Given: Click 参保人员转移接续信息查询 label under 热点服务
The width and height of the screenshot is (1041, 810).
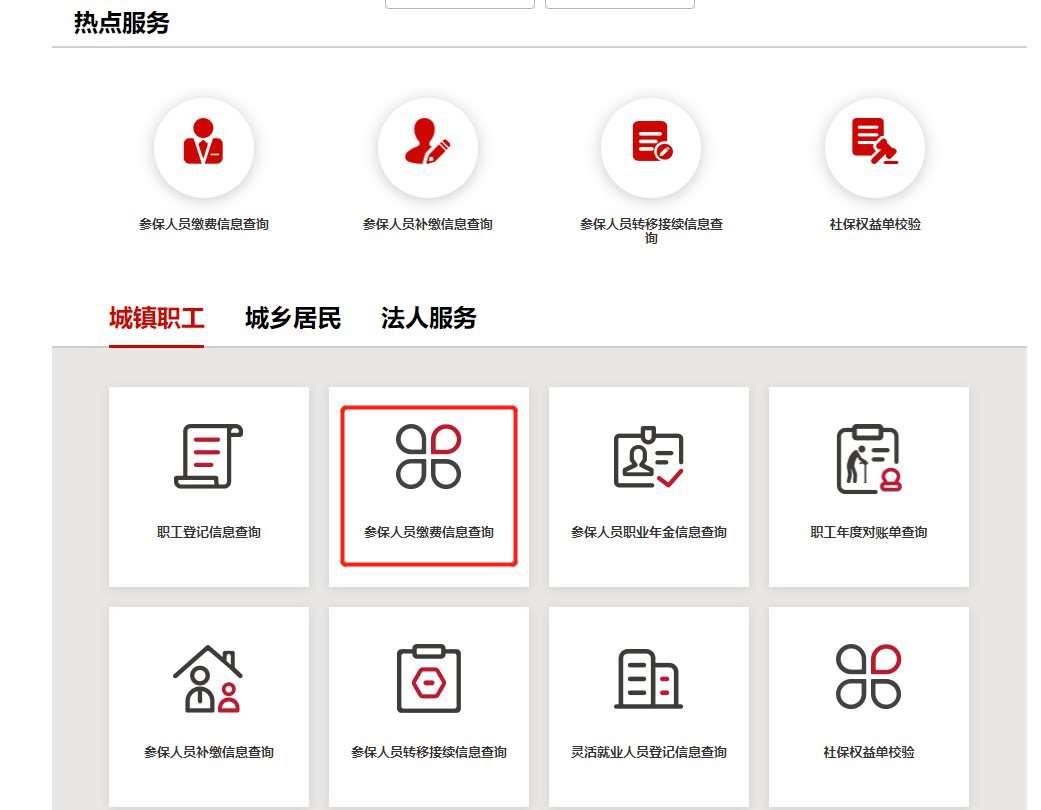Looking at the screenshot, I should tap(651, 230).
